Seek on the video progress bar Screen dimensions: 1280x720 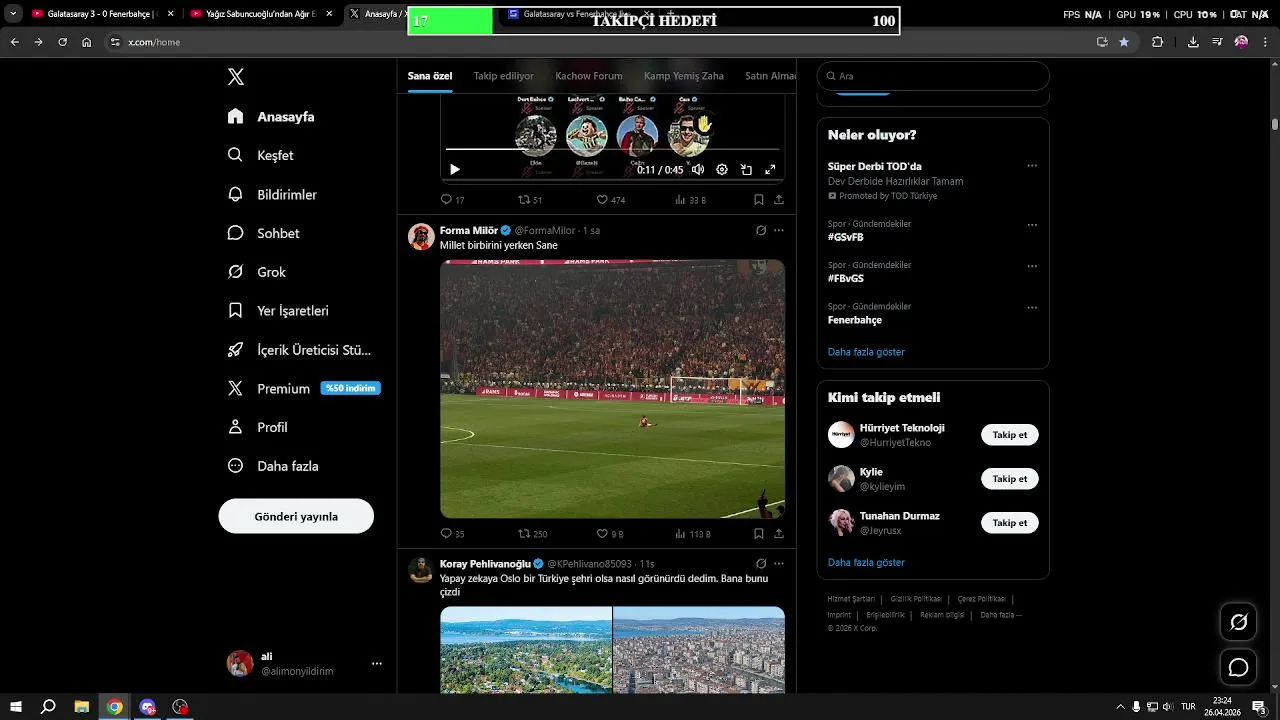click(x=612, y=149)
